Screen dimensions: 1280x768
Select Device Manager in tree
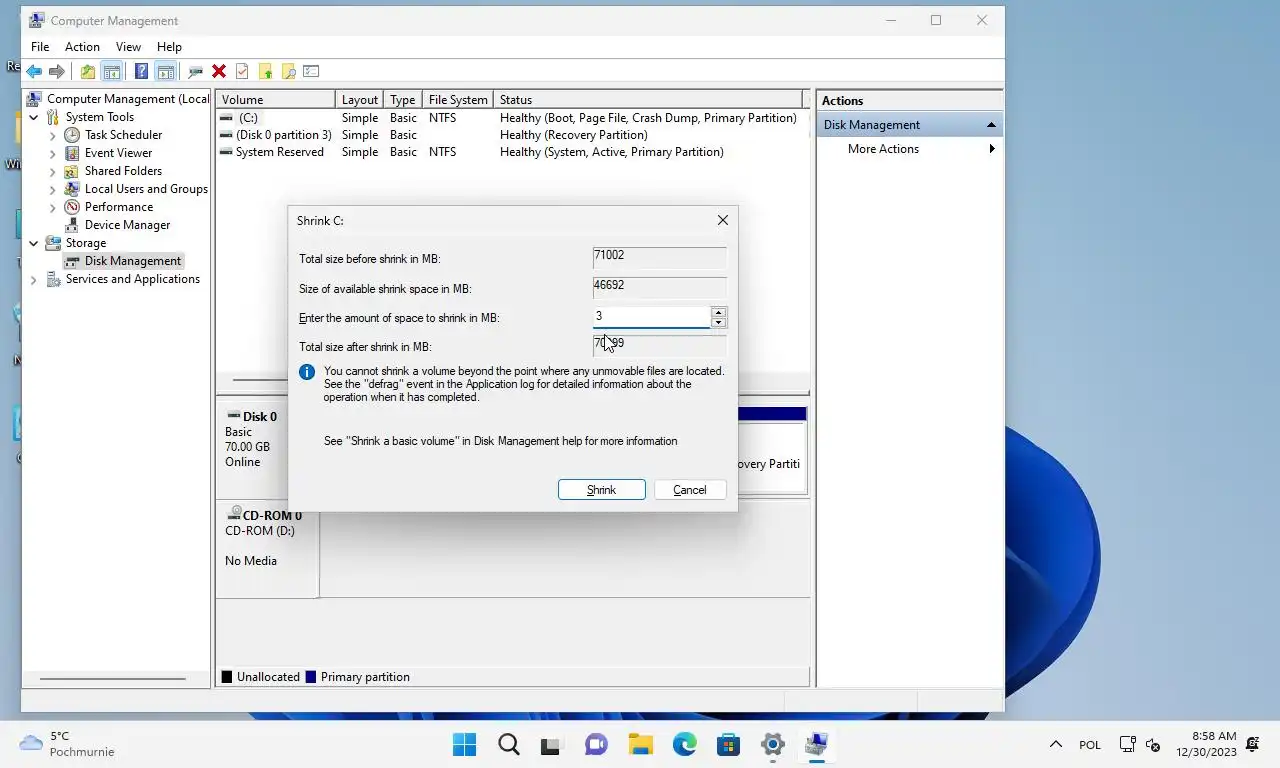click(127, 225)
